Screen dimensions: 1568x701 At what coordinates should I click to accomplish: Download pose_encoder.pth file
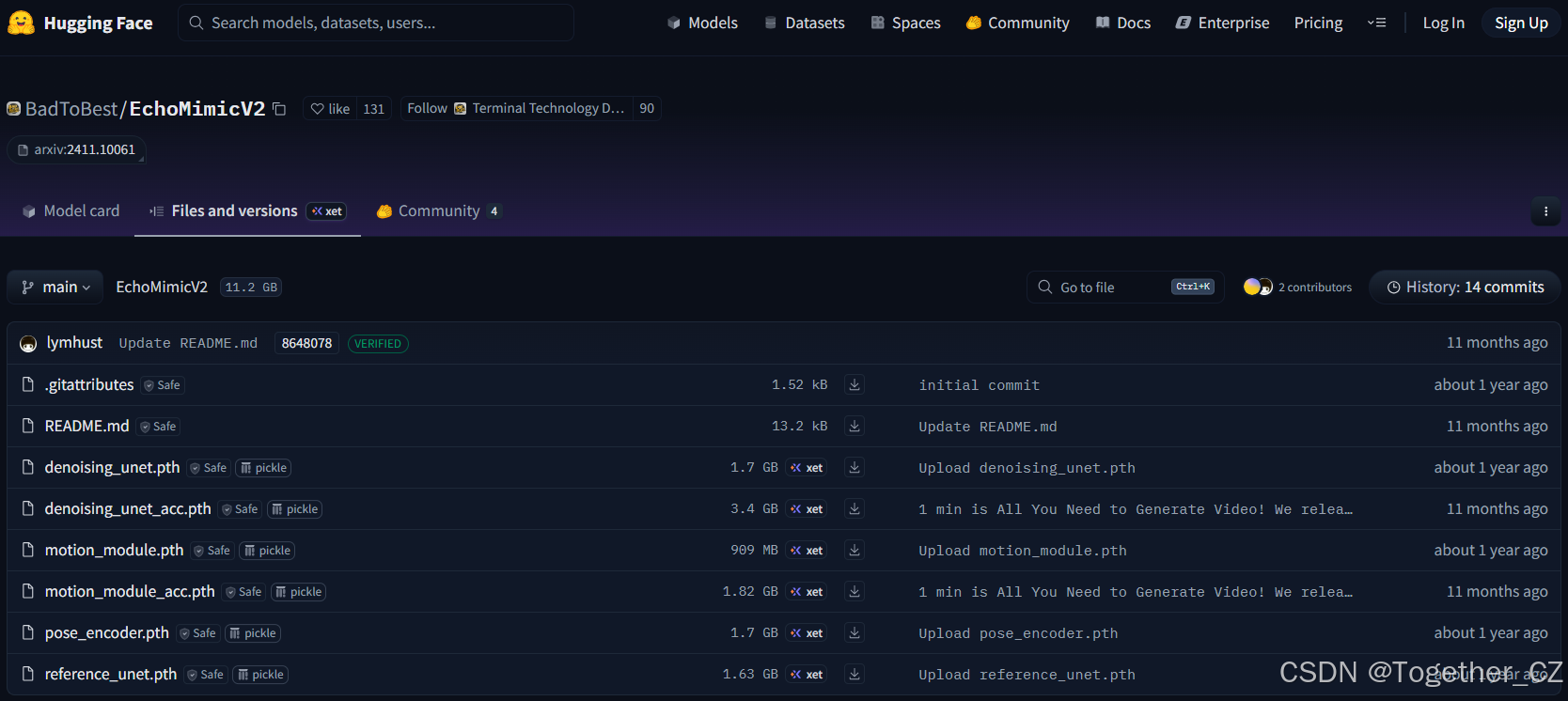click(x=854, y=632)
